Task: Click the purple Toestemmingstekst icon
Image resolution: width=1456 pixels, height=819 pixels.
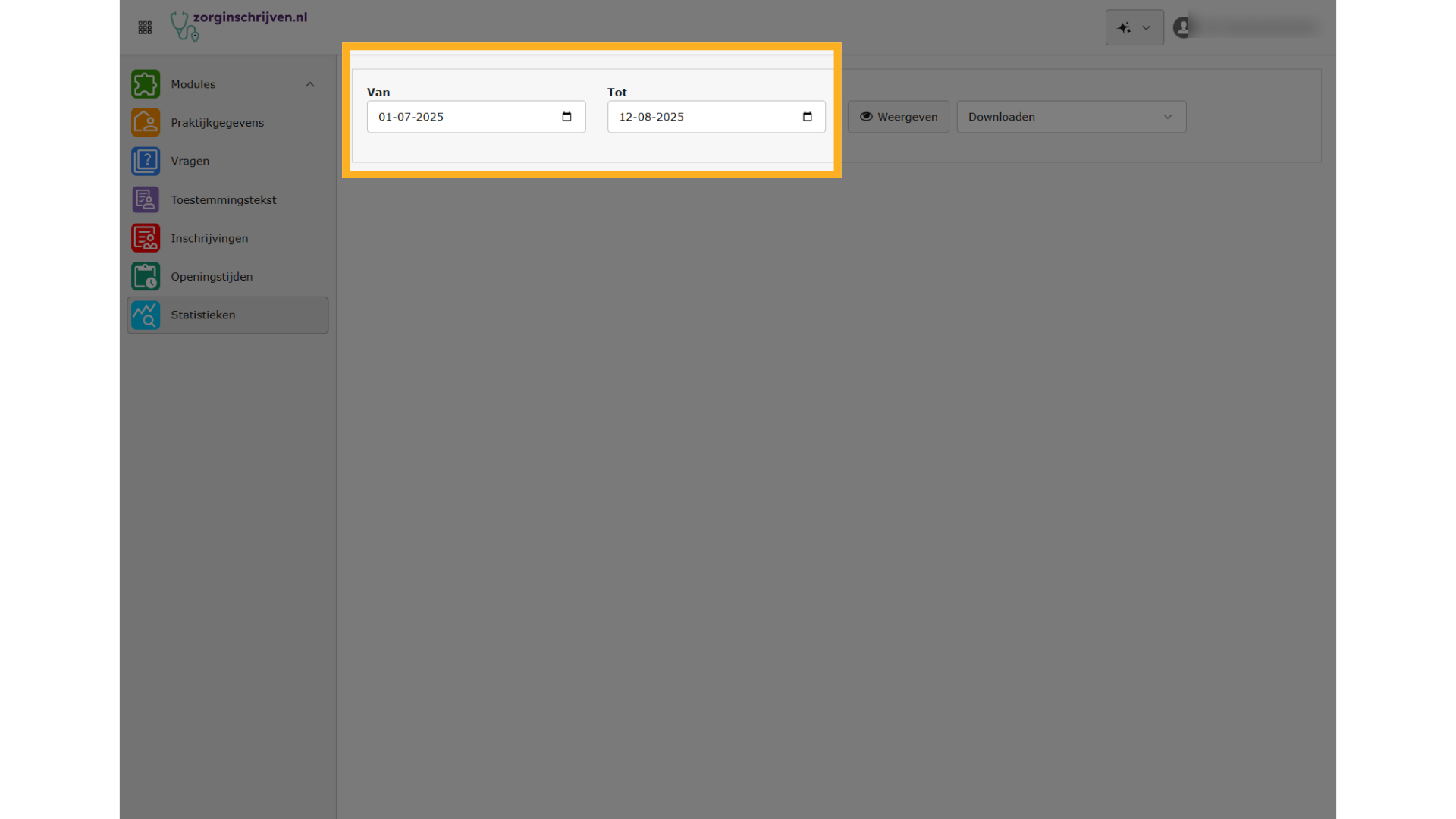Action: [x=146, y=199]
